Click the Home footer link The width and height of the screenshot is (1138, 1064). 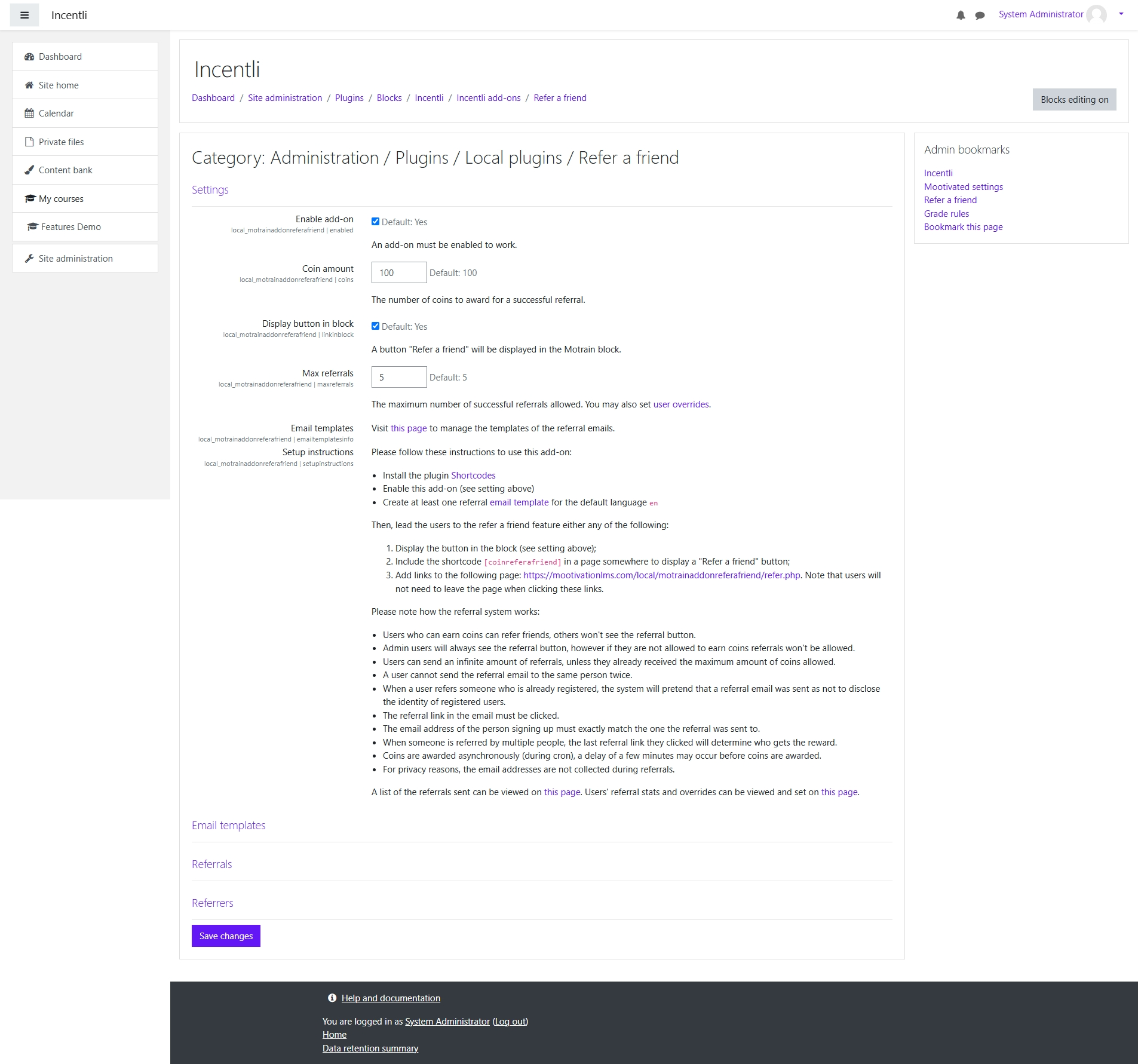click(335, 1035)
